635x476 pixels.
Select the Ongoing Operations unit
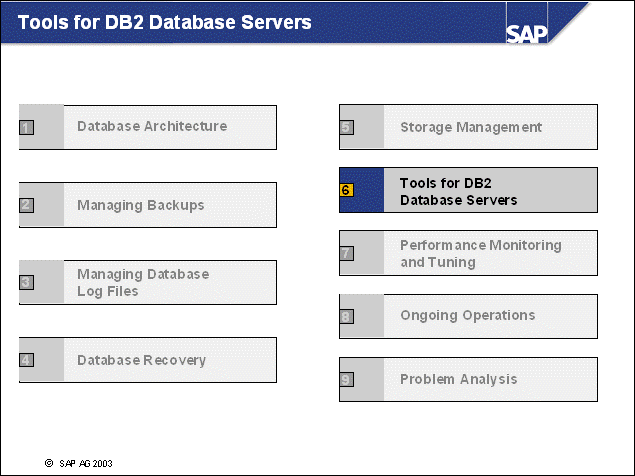click(468, 316)
